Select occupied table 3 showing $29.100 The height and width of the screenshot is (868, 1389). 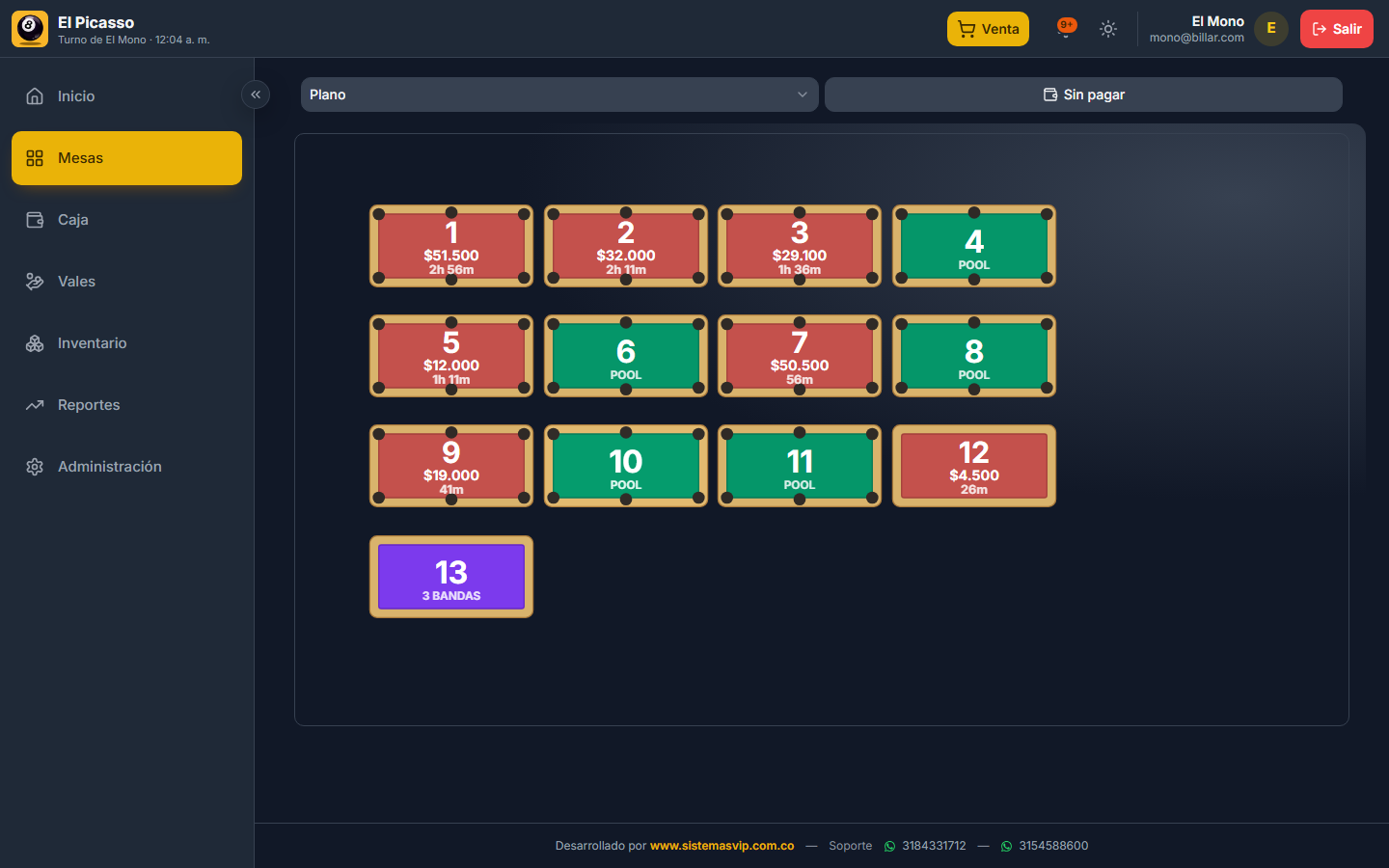click(800, 246)
